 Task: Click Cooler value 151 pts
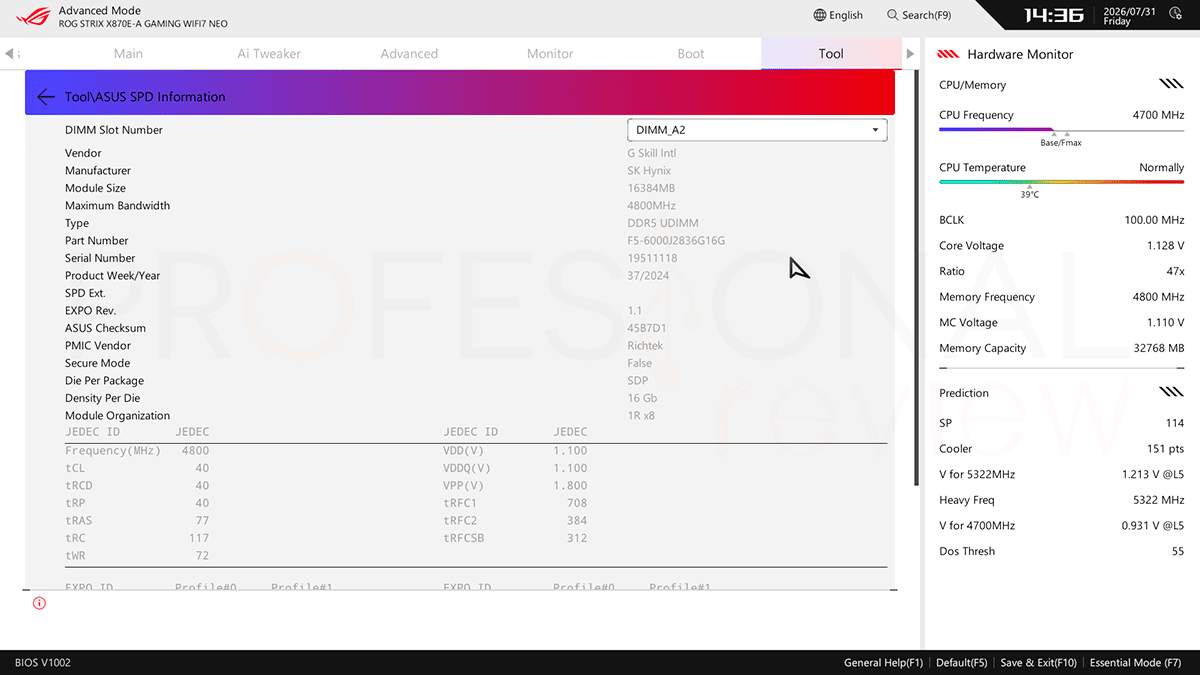pyautogui.click(x=1165, y=449)
